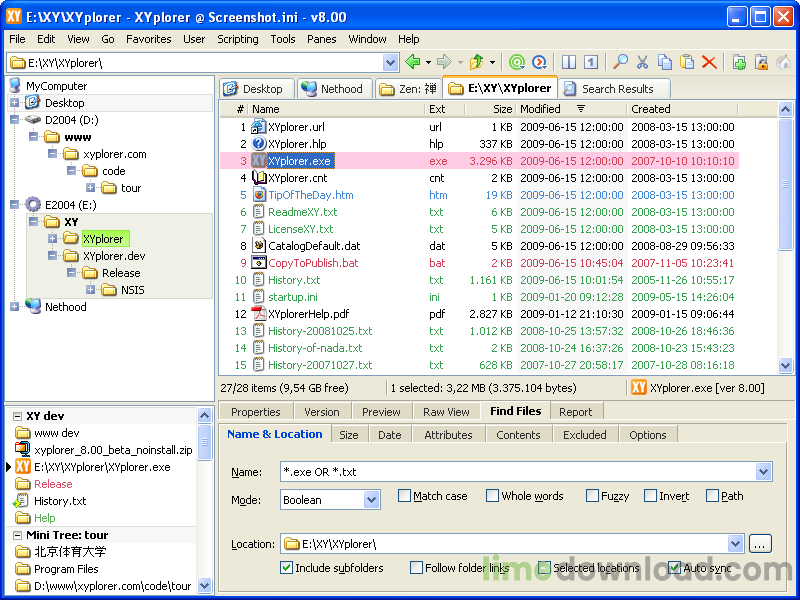Enable the Path checkbox
800x600 pixels.
(x=712, y=495)
